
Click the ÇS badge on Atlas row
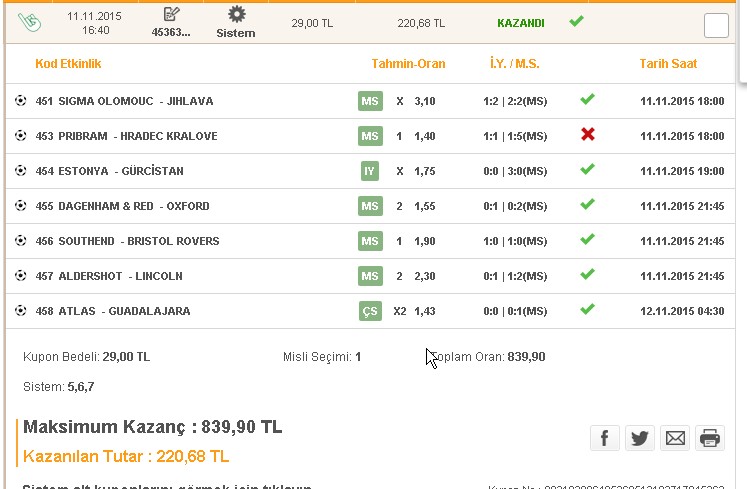370,311
